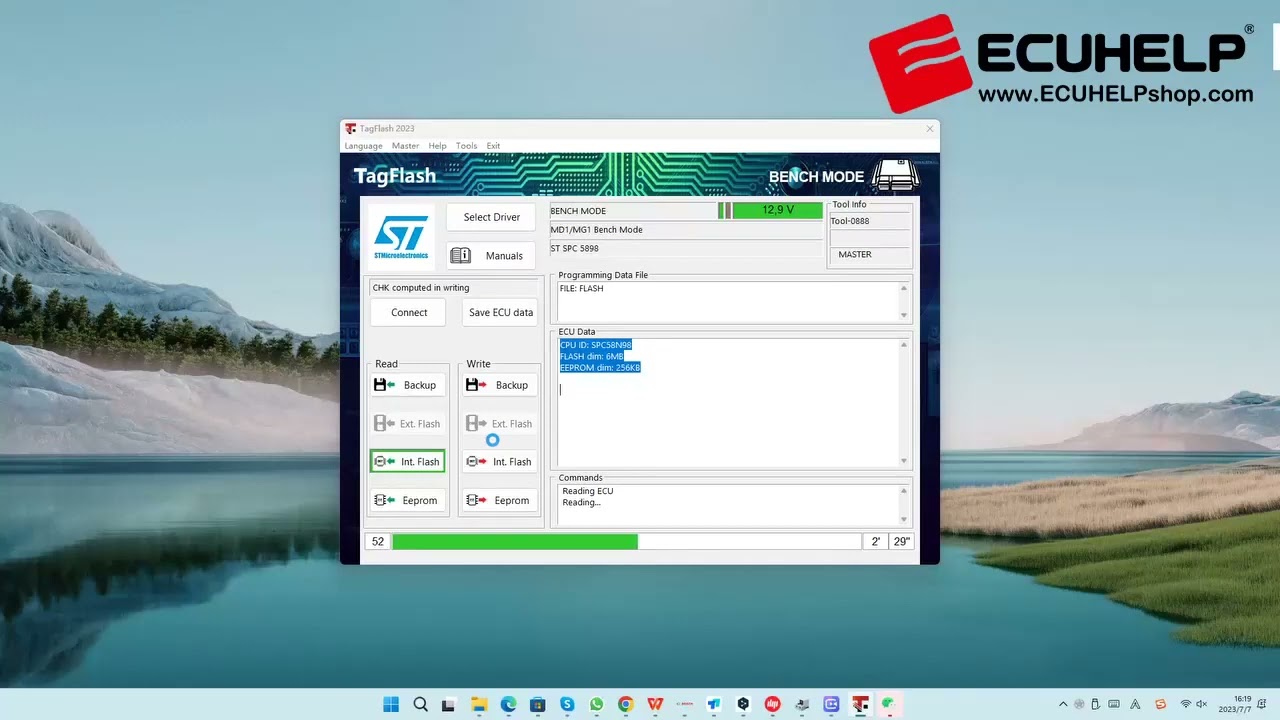1280x720 pixels.
Task: Click the Programming Data File scroll down arrow
Action: [x=904, y=315]
